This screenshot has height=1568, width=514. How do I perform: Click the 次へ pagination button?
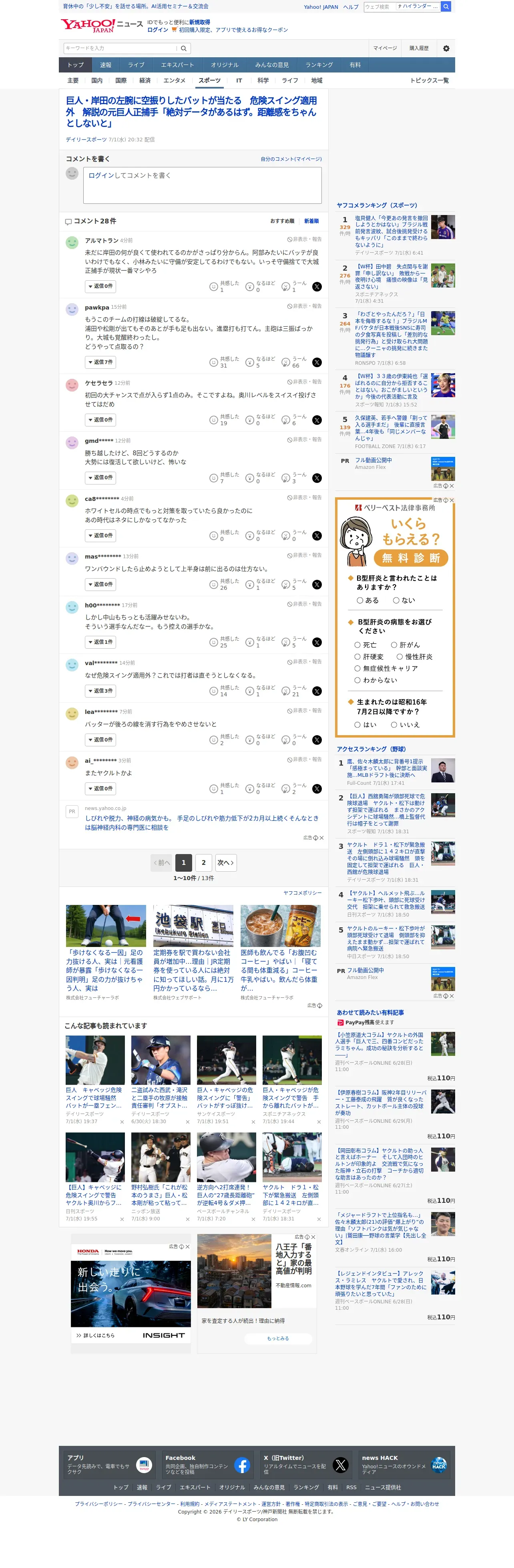pyautogui.click(x=225, y=862)
